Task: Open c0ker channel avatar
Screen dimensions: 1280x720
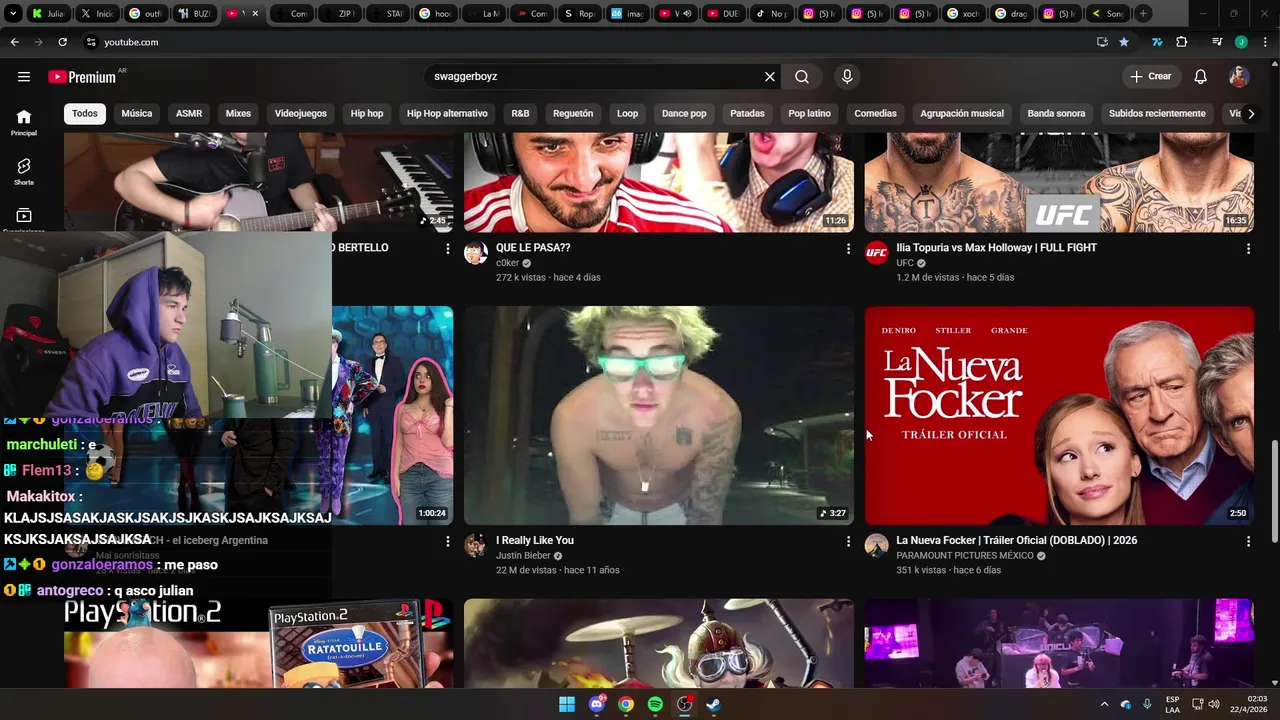Action: [476, 253]
